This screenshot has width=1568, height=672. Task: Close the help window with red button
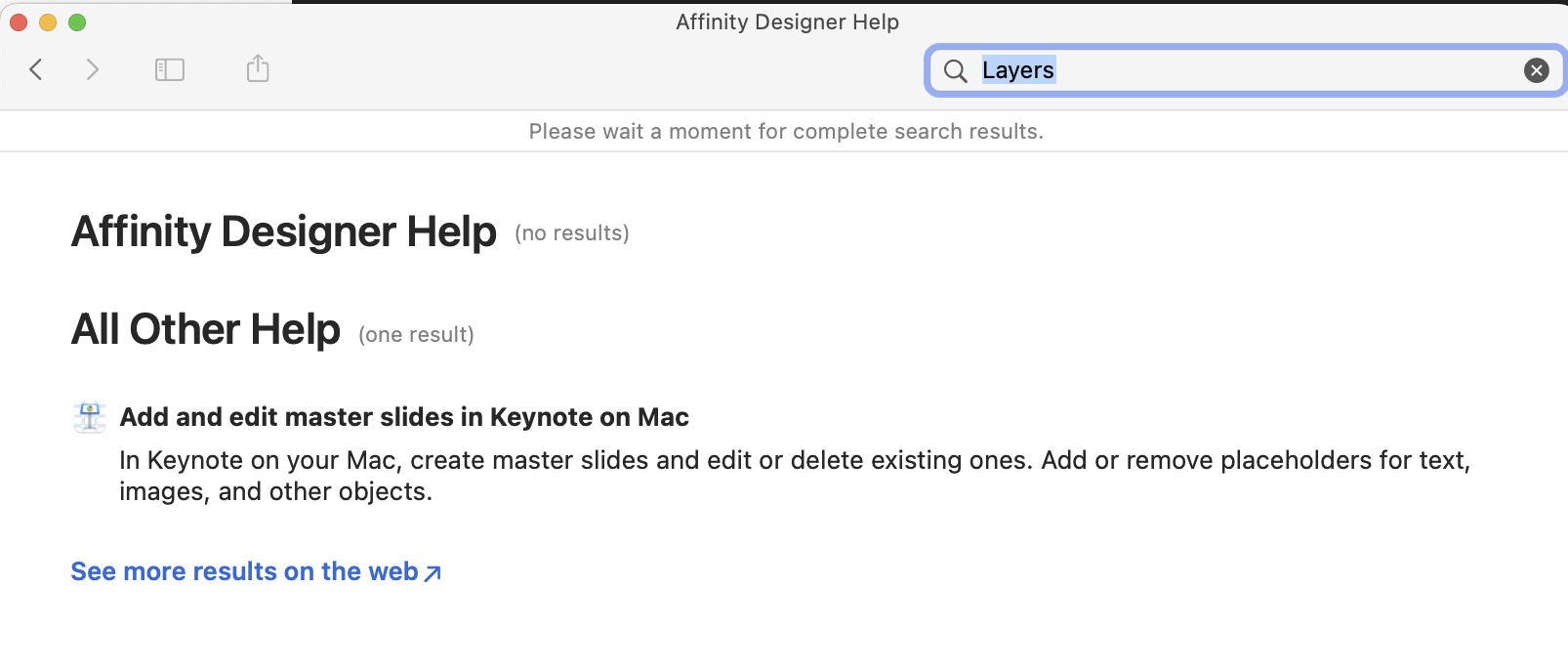point(19,22)
